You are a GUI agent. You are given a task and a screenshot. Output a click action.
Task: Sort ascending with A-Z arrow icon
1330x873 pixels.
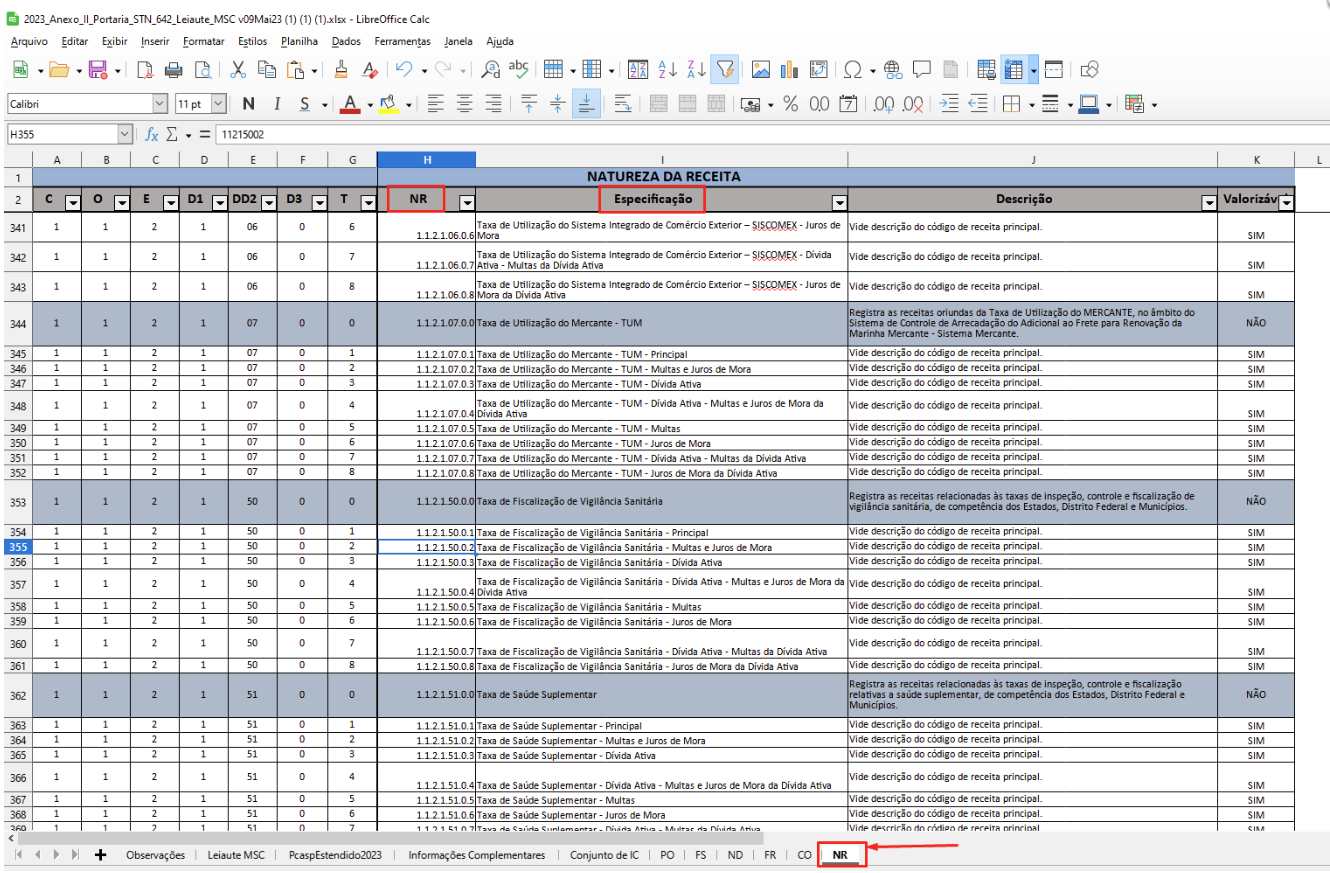[x=669, y=69]
